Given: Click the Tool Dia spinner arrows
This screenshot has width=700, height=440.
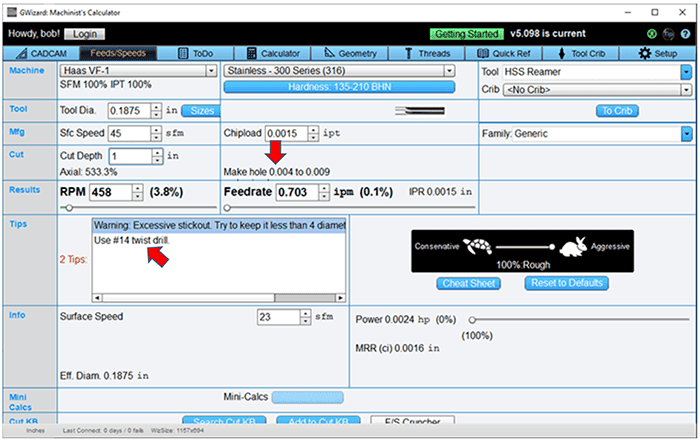Looking at the screenshot, I should tap(156, 111).
